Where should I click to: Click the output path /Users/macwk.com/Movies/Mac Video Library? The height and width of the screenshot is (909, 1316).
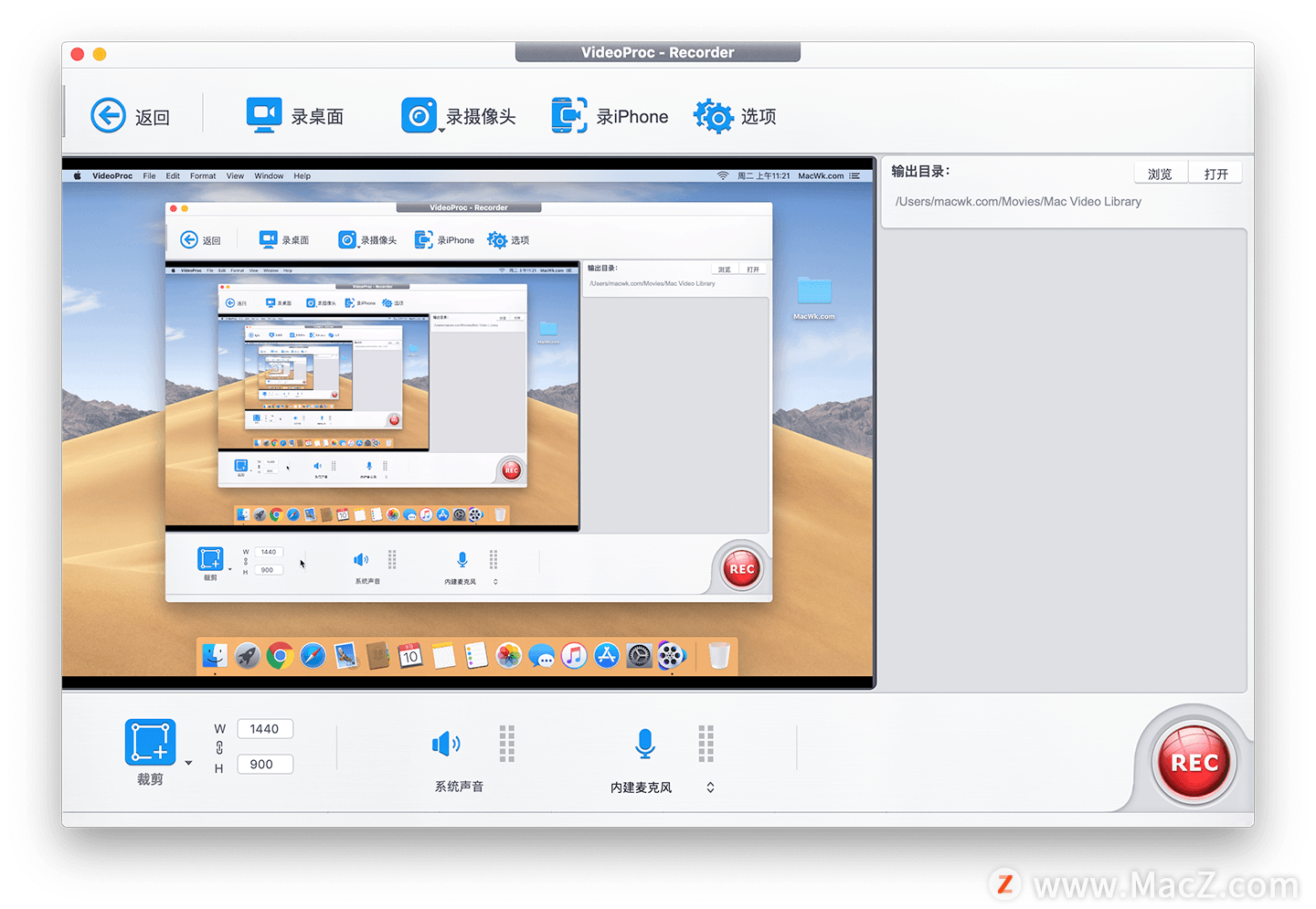(x=1018, y=202)
